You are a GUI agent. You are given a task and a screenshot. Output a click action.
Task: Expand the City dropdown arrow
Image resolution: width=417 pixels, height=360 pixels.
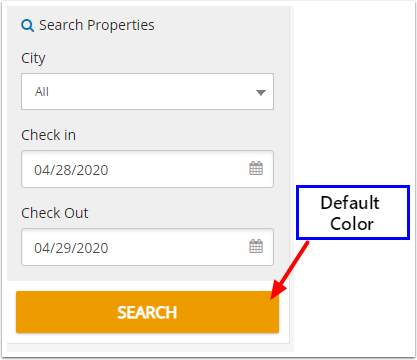click(x=261, y=92)
